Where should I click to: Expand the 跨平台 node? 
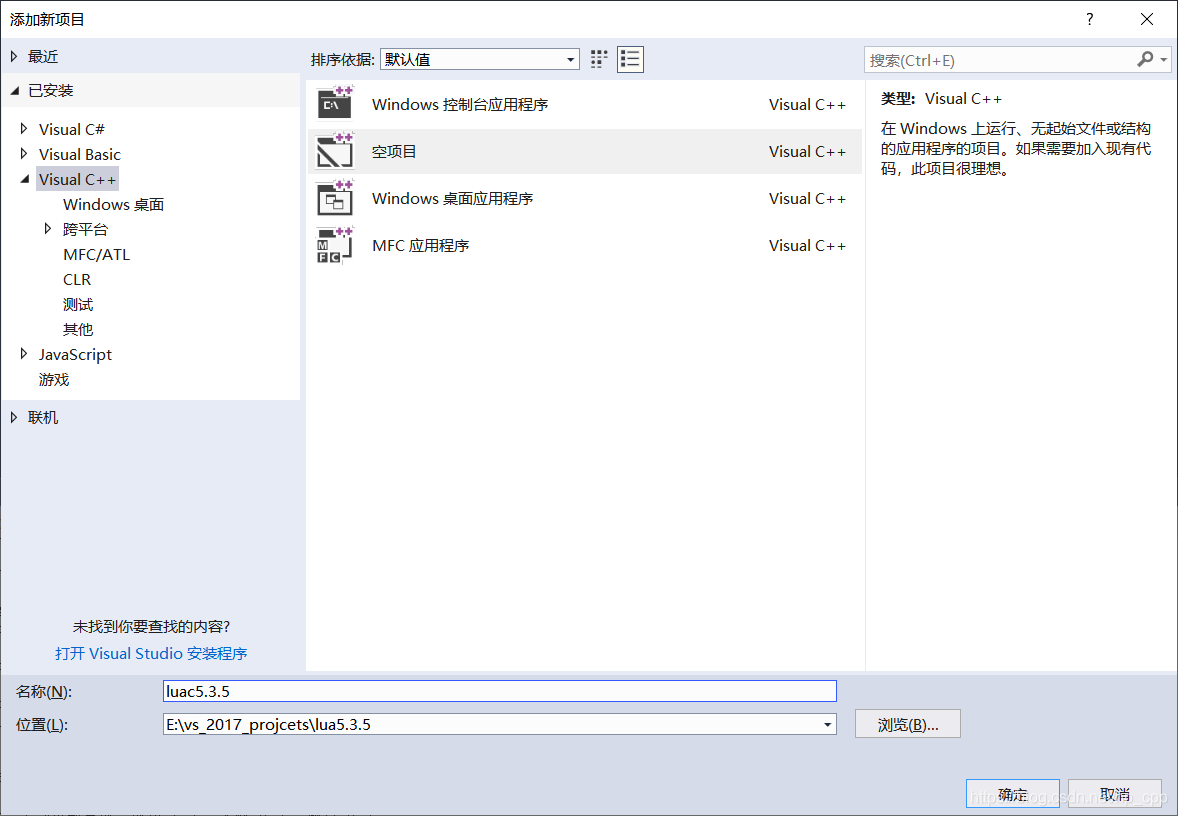pyautogui.click(x=48, y=229)
